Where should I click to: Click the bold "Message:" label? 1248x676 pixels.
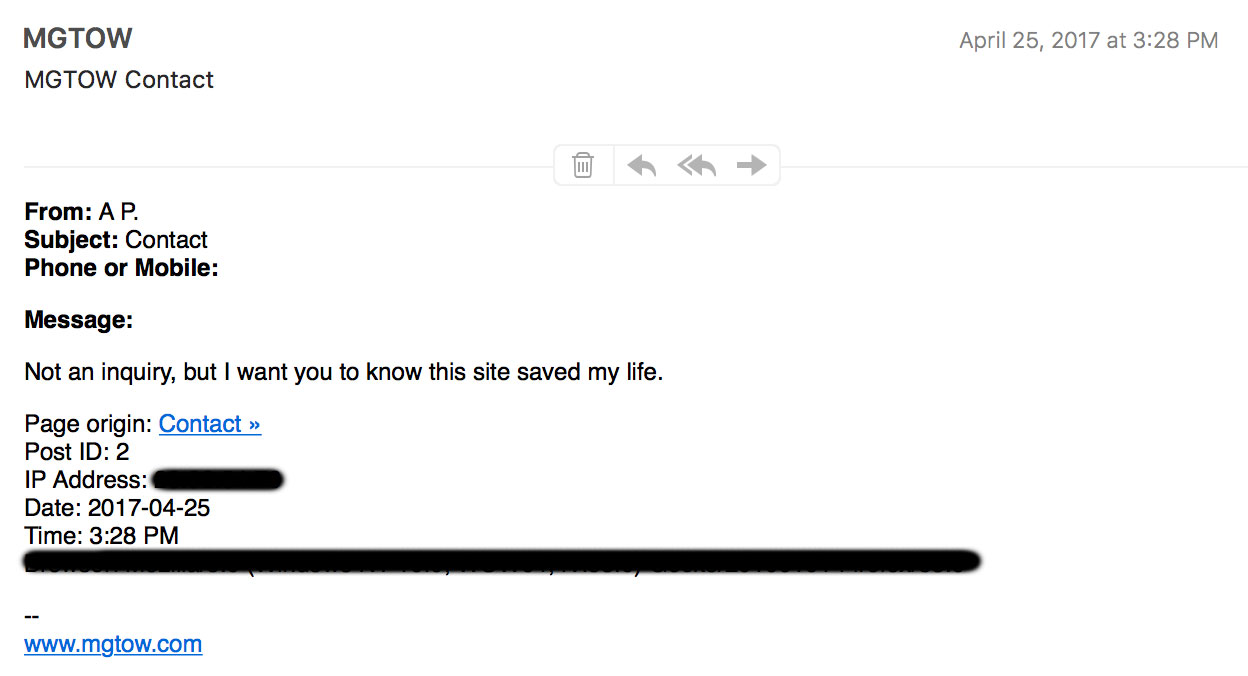pos(79,320)
